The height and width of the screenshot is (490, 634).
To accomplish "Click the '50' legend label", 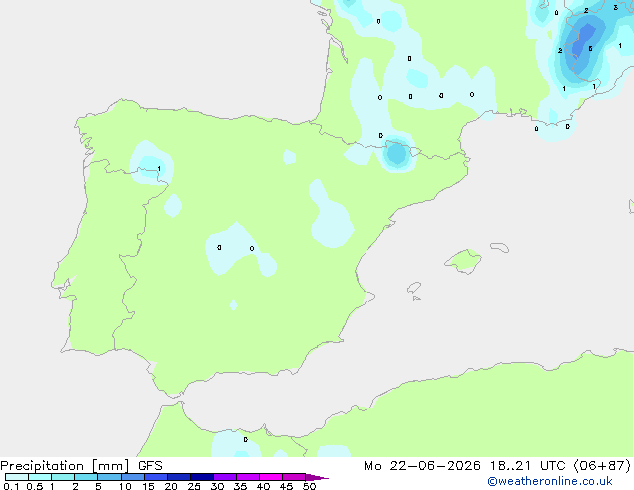I will coord(309,486).
